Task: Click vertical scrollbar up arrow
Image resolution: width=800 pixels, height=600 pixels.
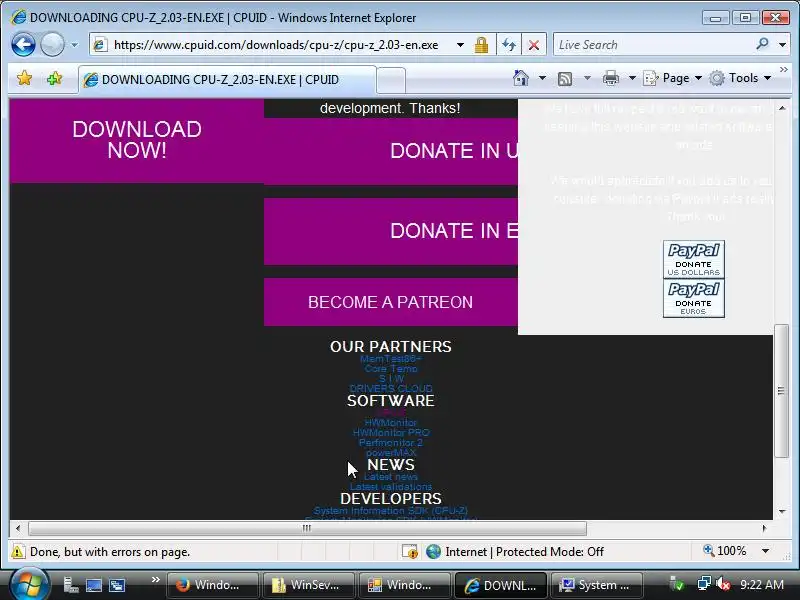Action: point(782,108)
